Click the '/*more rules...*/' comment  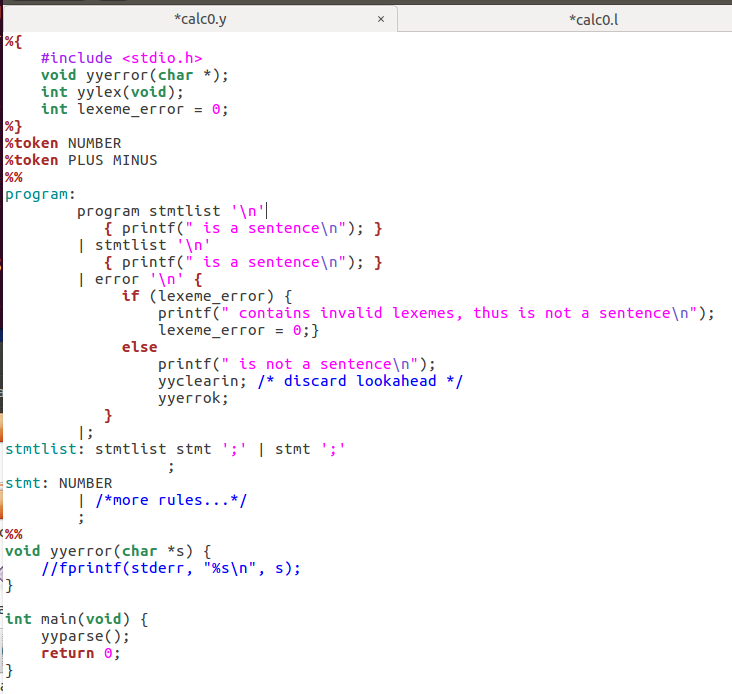[x=171, y=500]
